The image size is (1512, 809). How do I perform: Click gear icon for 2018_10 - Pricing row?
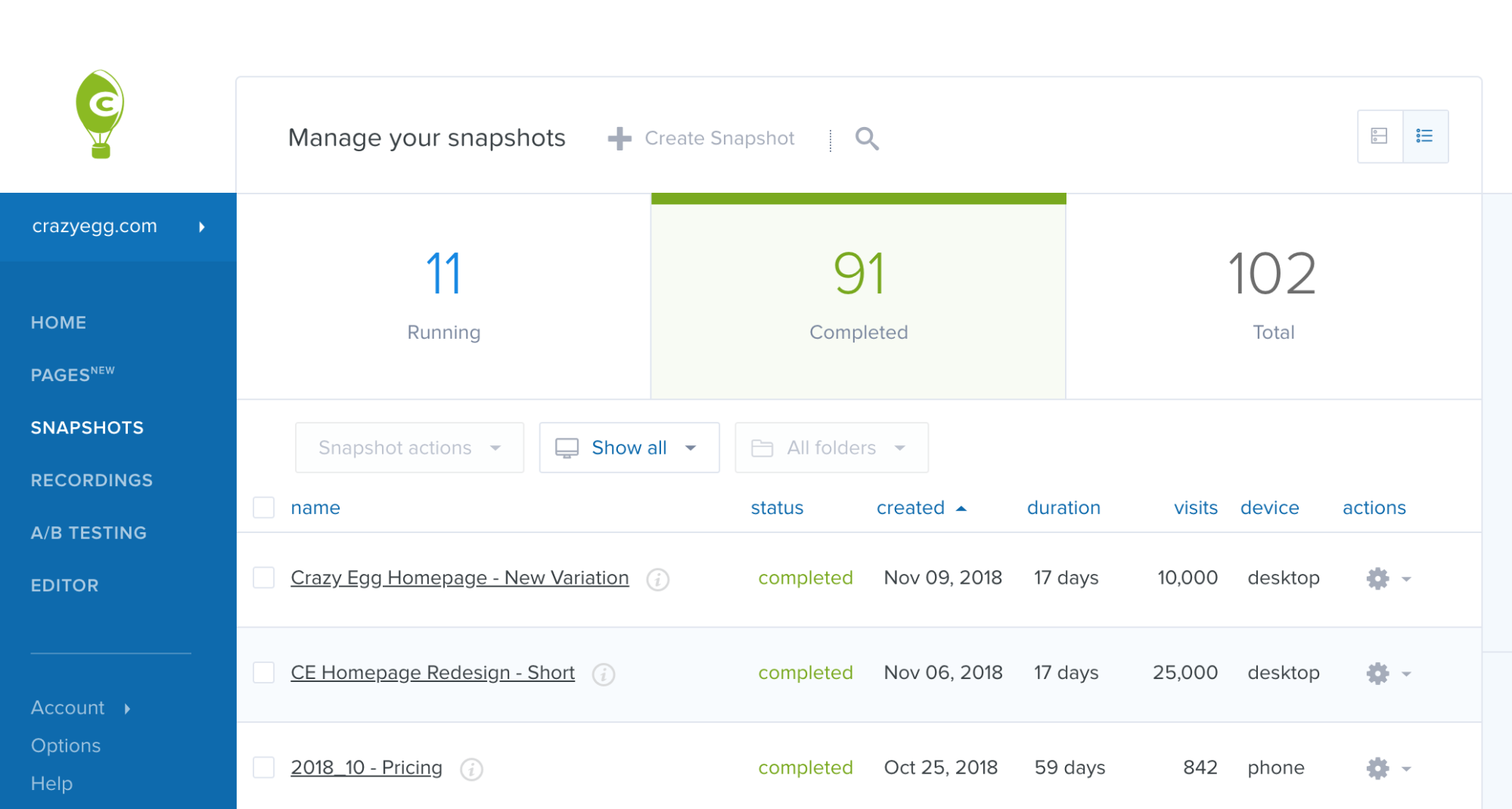pyautogui.click(x=1378, y=768)
